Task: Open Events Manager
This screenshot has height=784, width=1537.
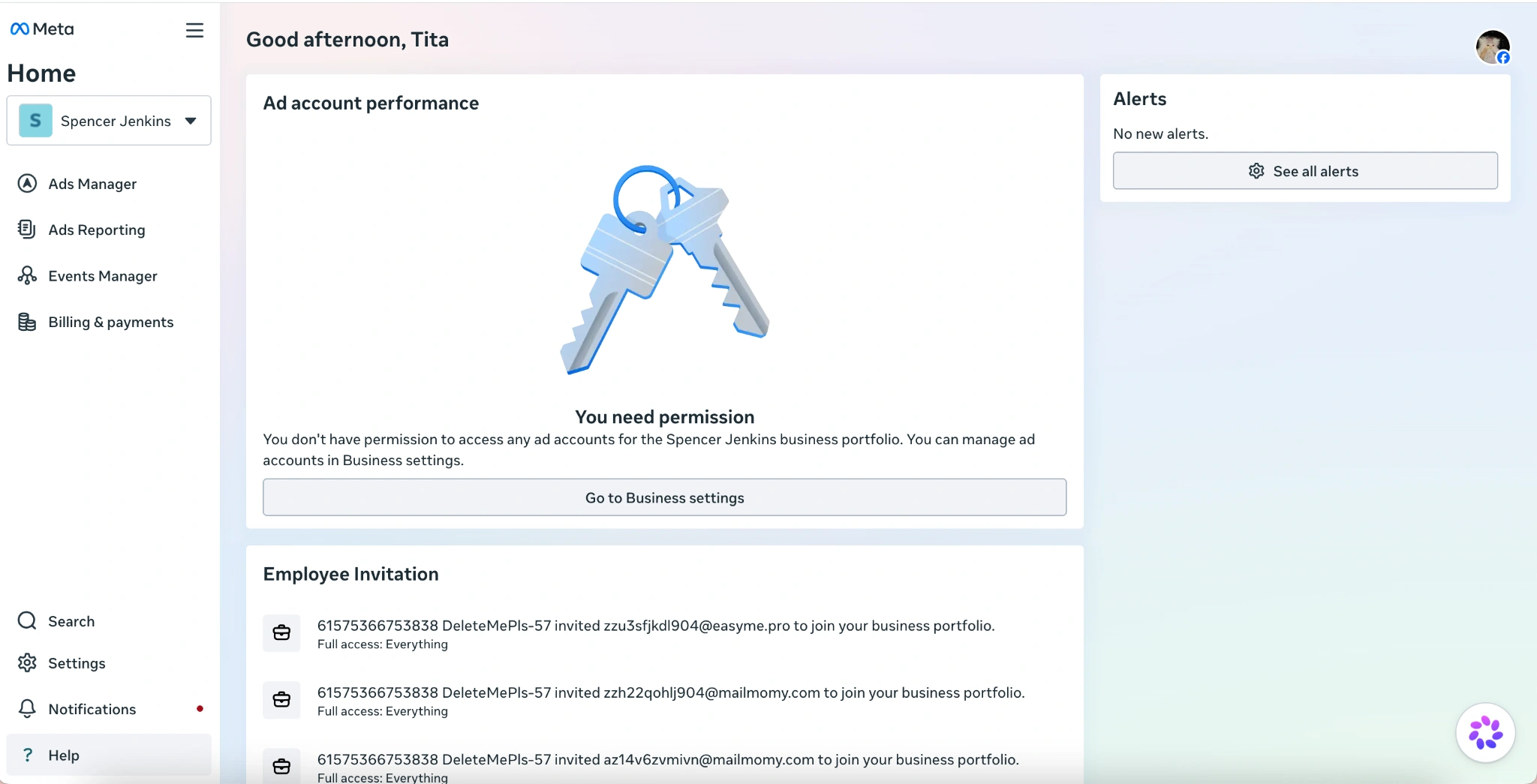Action: point(109,276)
